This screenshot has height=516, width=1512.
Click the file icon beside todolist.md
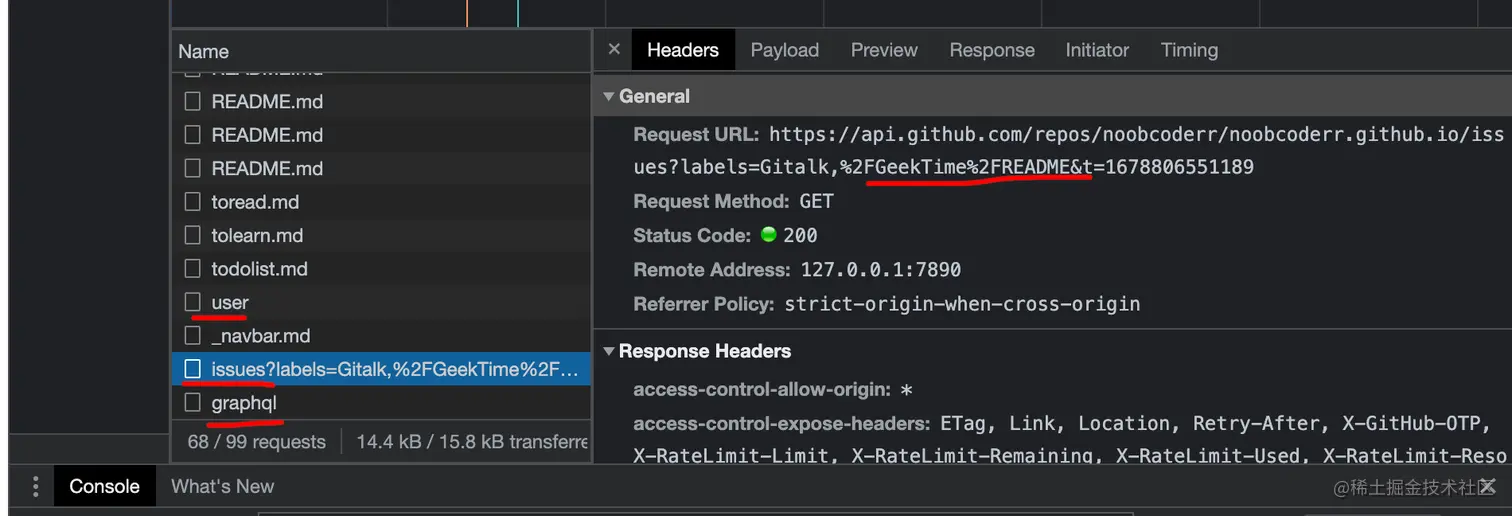pyautogui.click(x=193, y=269)
